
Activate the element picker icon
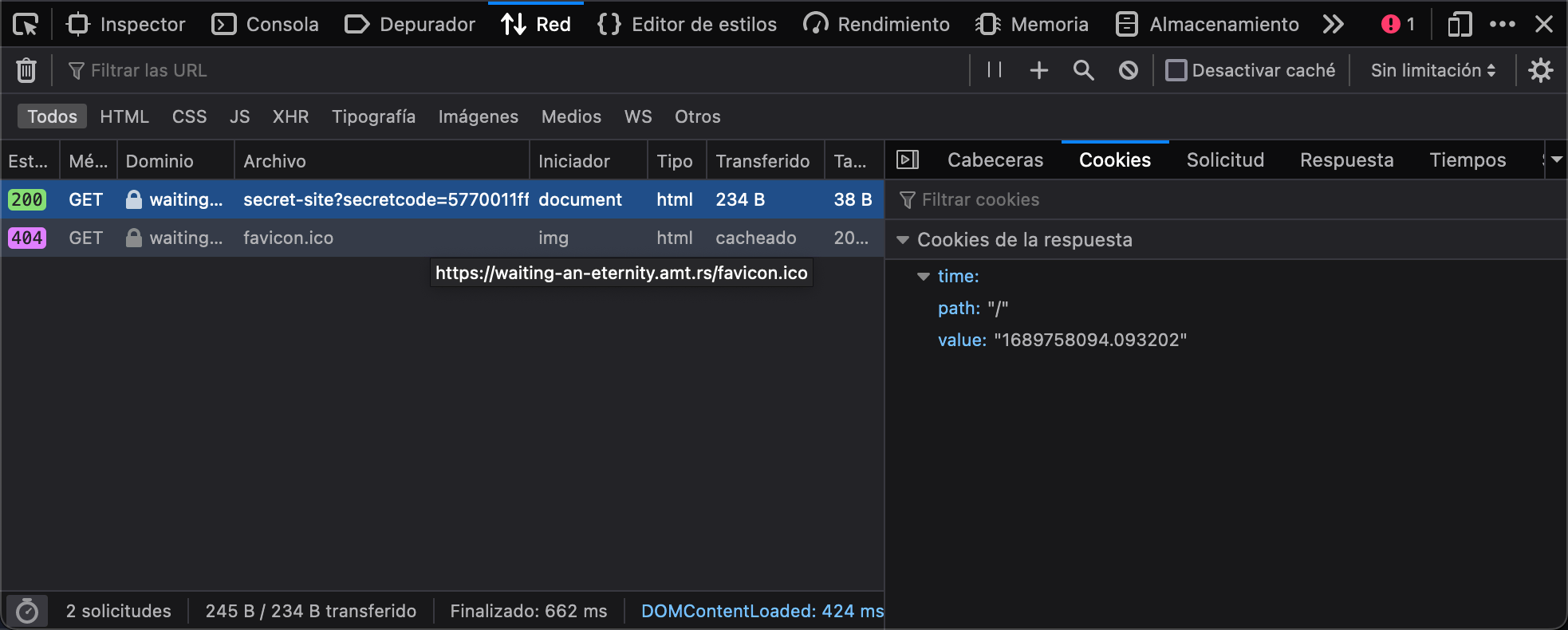click(x=26, y=25)
